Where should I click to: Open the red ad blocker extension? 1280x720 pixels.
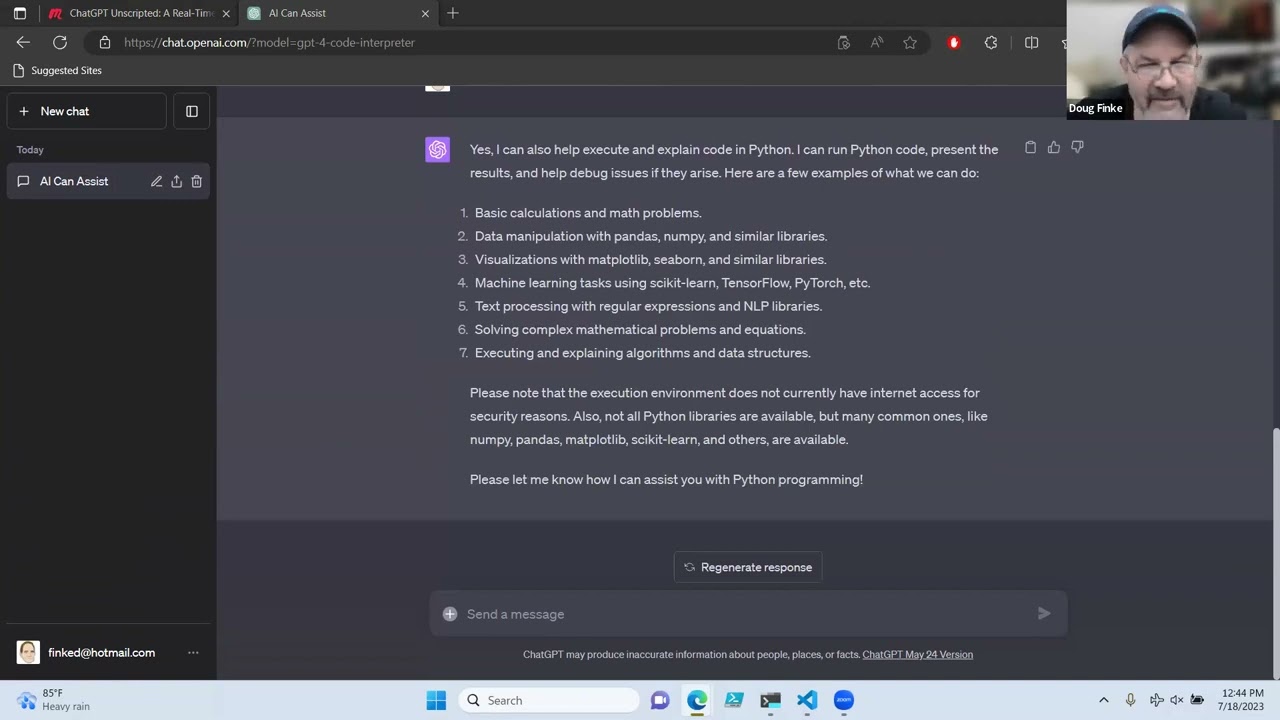954,43
